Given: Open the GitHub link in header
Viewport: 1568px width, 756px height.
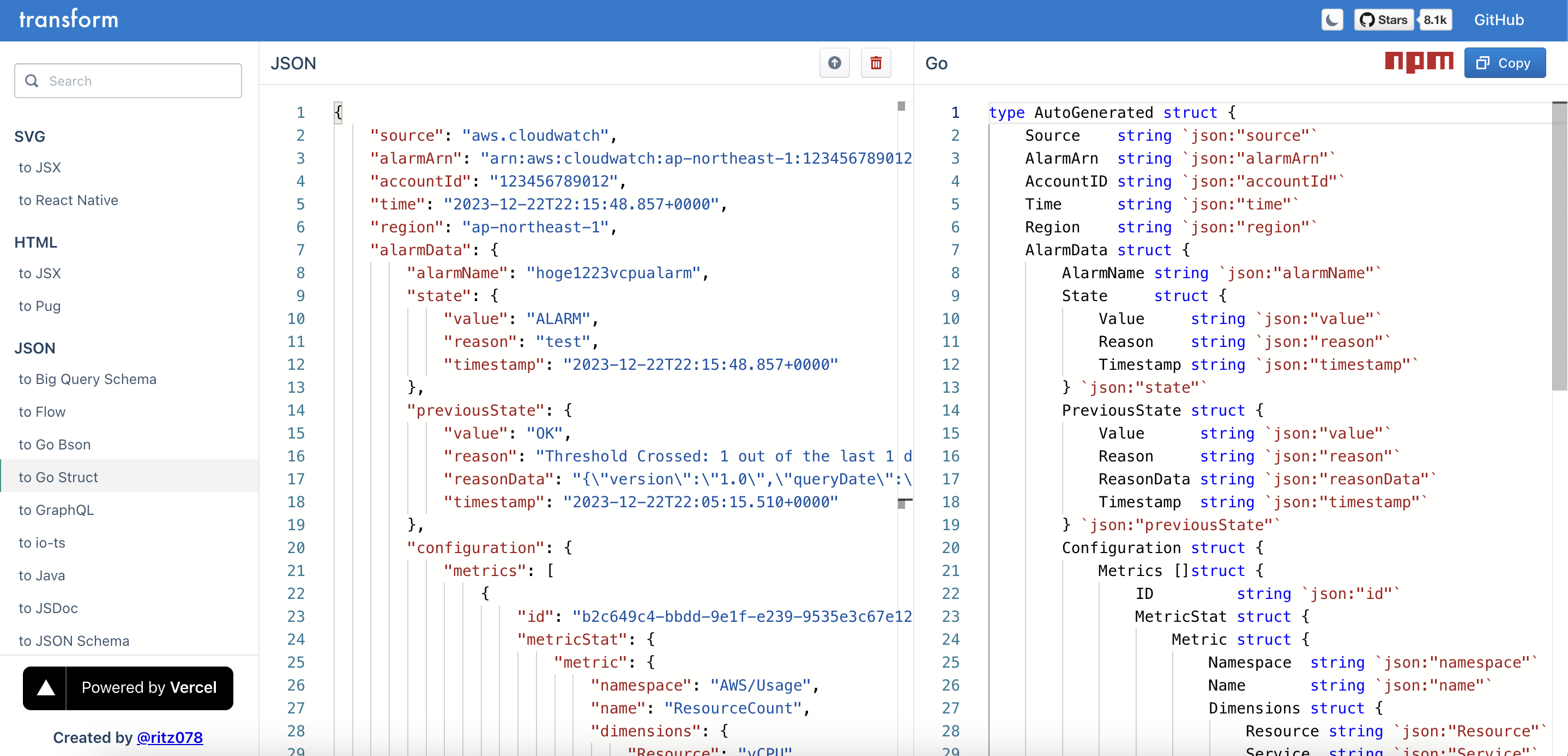Looking at the screenshot, I should [x=1498, y=20].
